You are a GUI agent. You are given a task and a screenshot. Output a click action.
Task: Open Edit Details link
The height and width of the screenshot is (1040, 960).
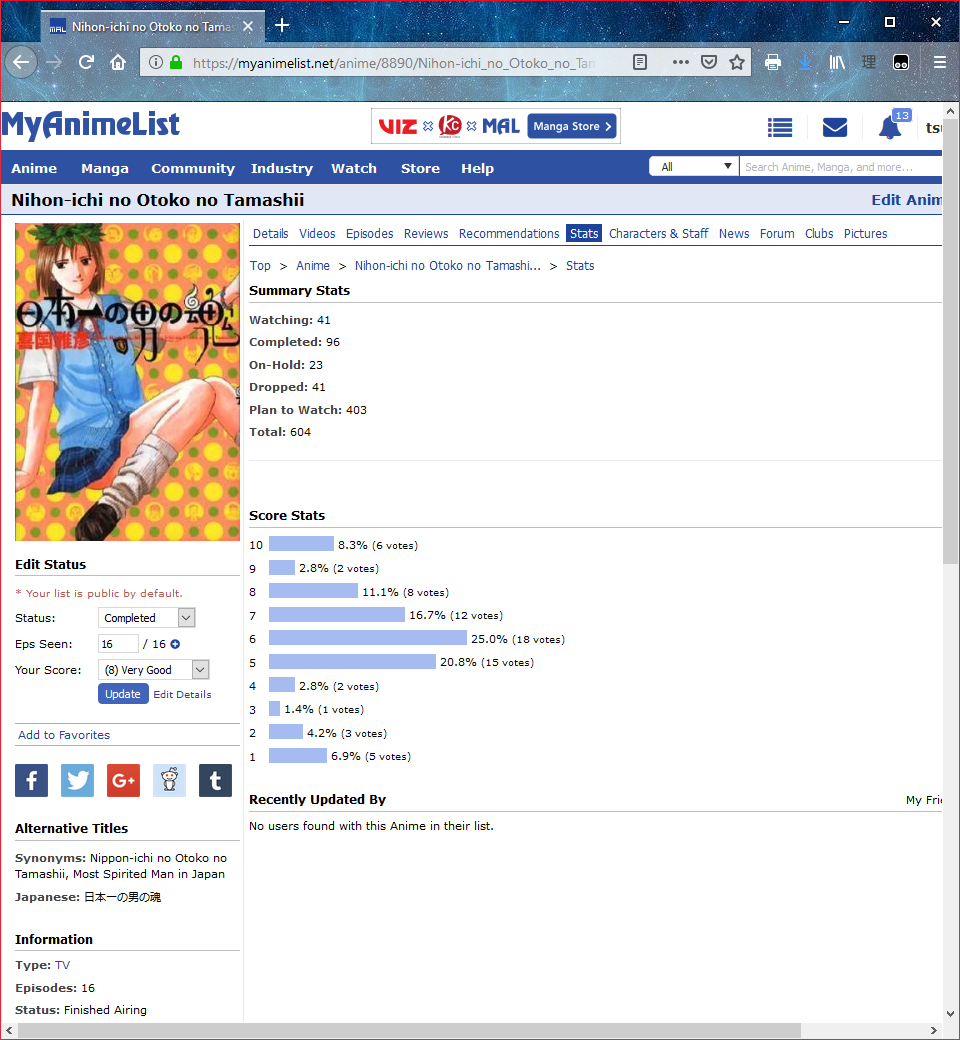pyautogui.click(x=182, y=694)
